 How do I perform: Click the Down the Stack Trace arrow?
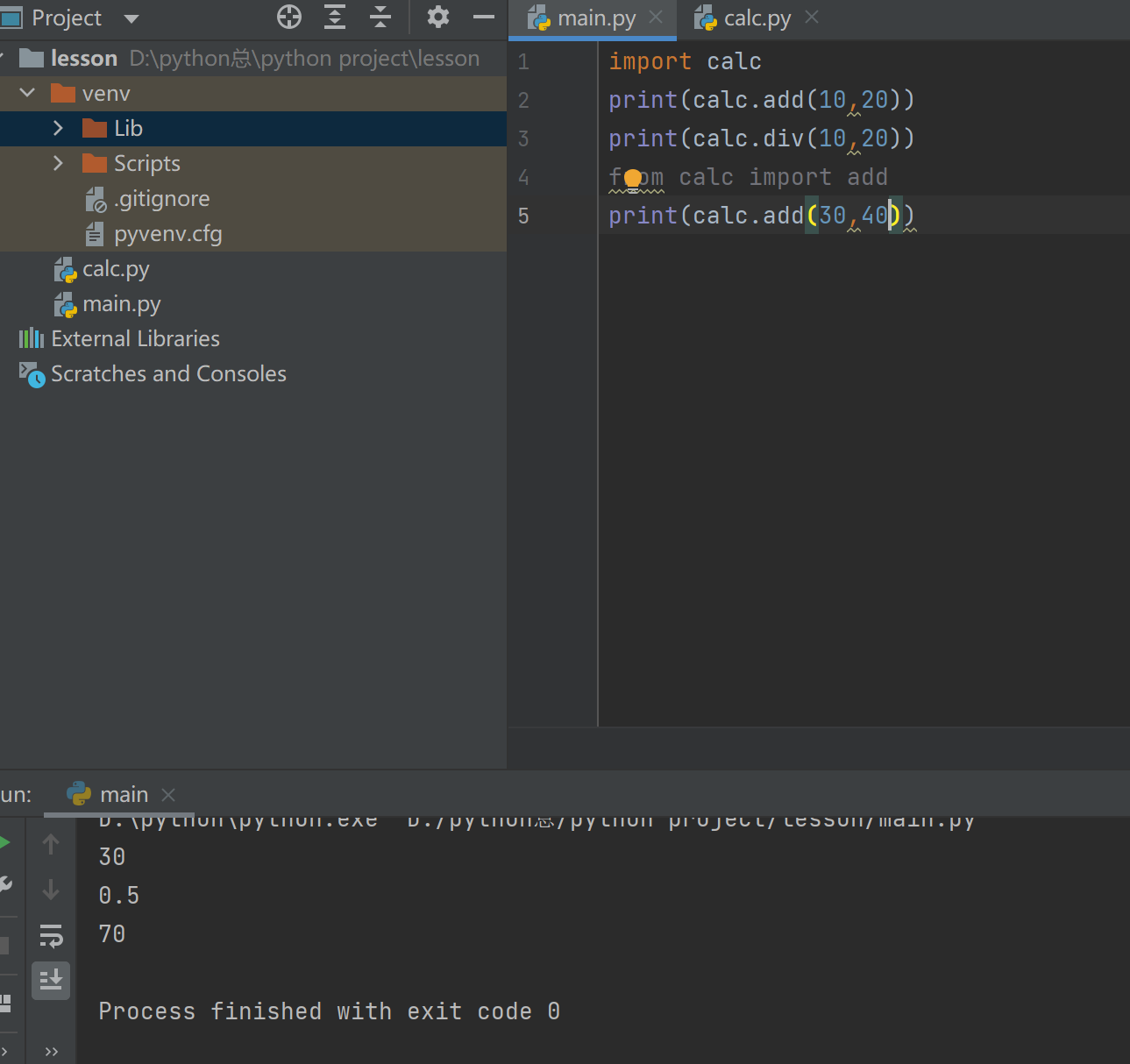51,890
